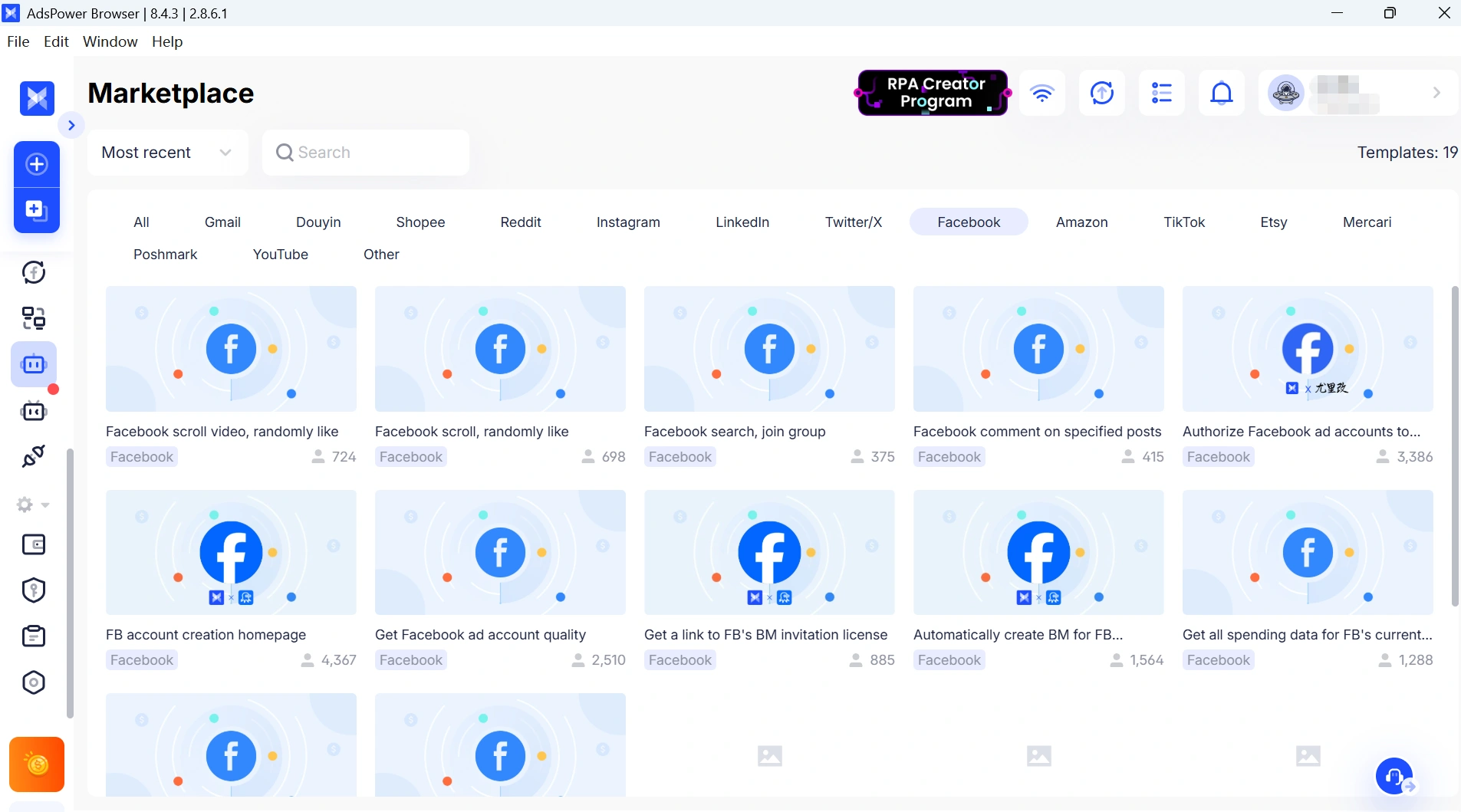Open 'Facebook scroll, randomly like' template title
The height and width of the screenshot is (812, 1461).
(x=472, y=432)
